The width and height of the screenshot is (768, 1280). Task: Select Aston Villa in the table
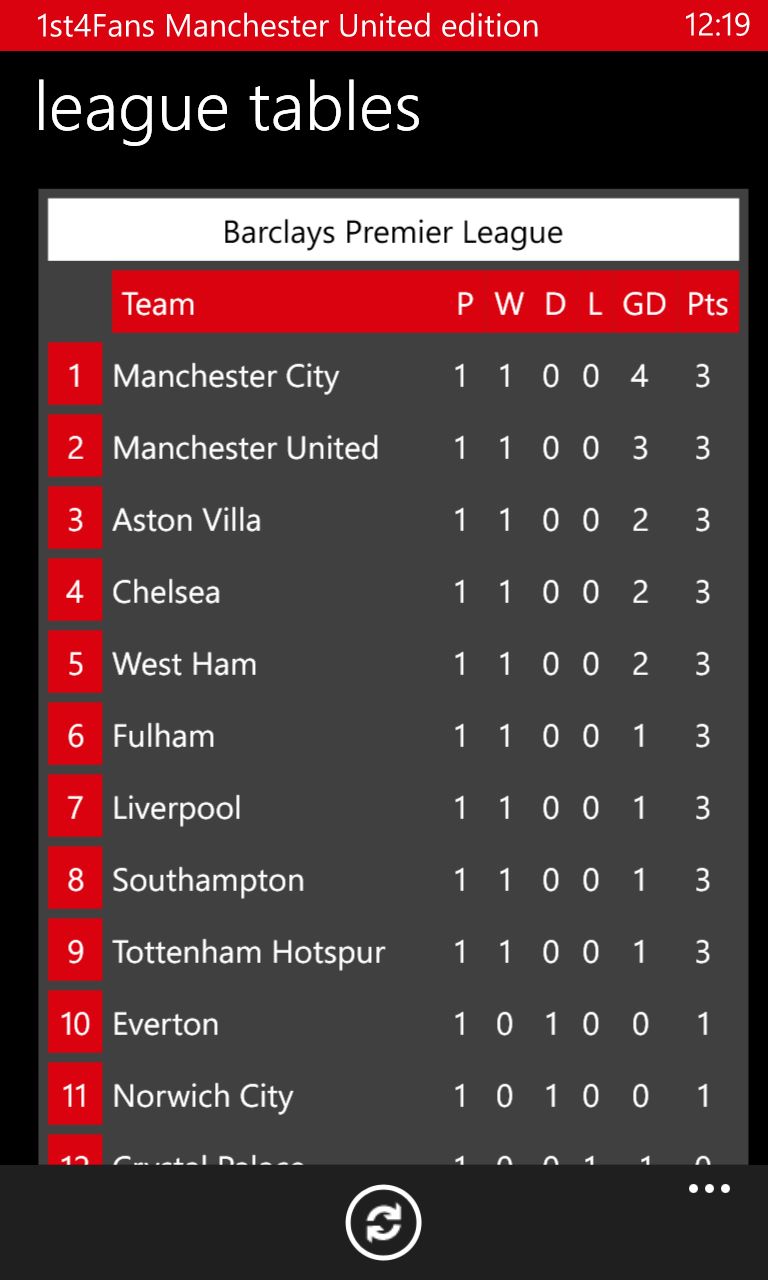click(187, 520)
